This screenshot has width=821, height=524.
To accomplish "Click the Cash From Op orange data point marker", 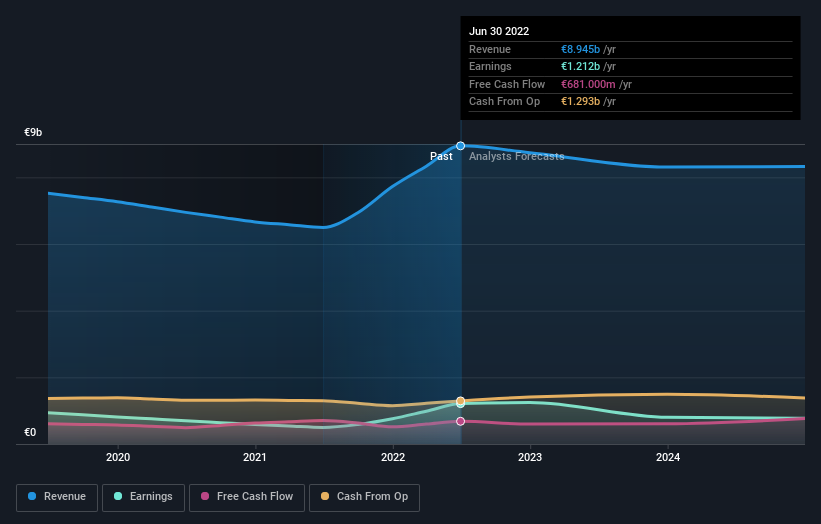I will 460,401.
